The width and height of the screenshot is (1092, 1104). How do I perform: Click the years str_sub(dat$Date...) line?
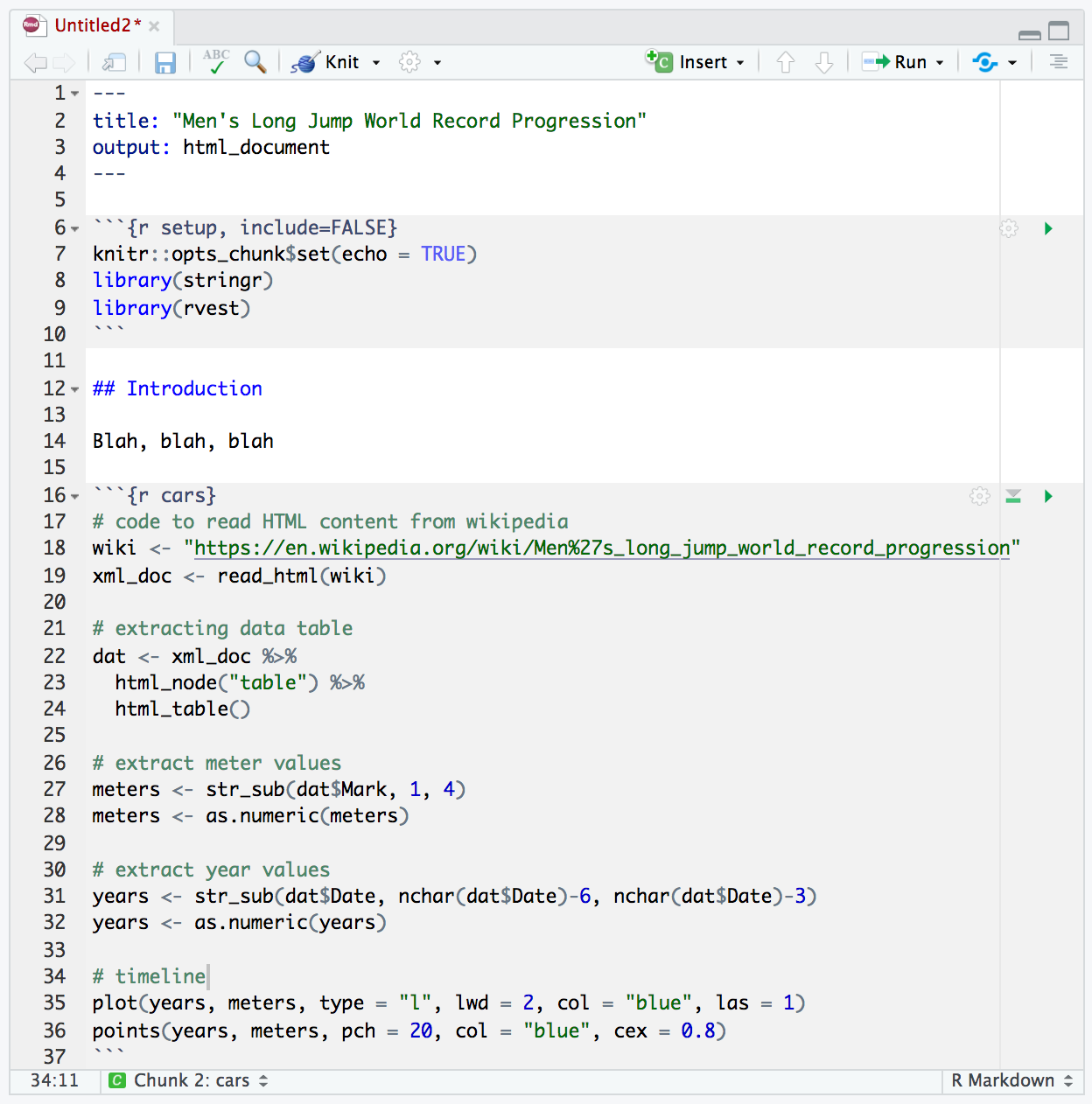point(454,896)
